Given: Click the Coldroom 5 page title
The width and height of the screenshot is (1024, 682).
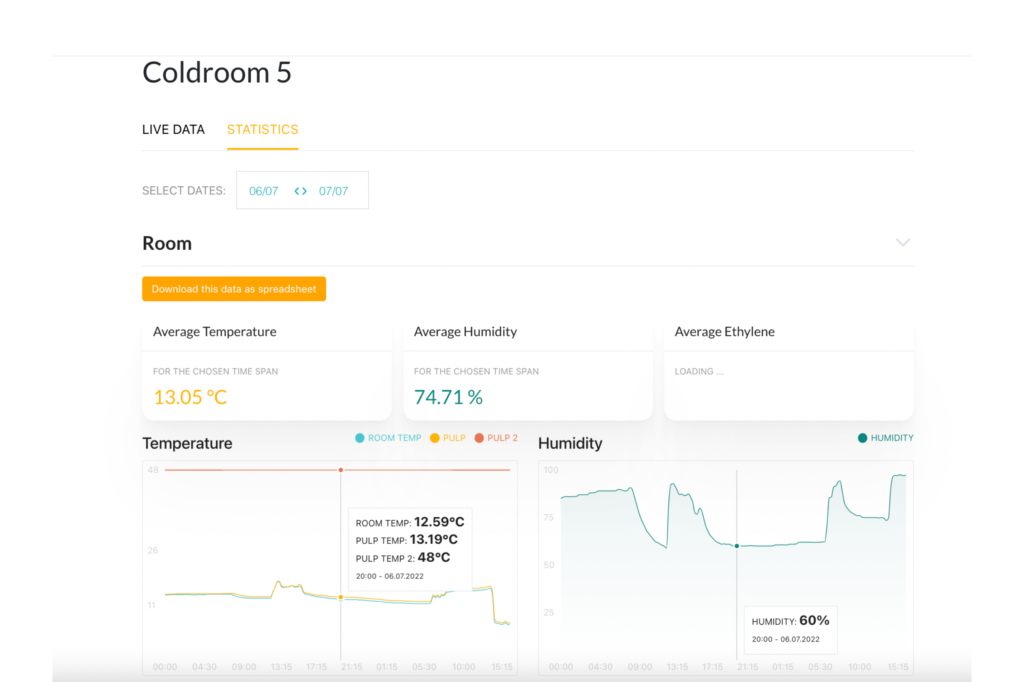Looking at the screenshot, I should tap(217, 73).
